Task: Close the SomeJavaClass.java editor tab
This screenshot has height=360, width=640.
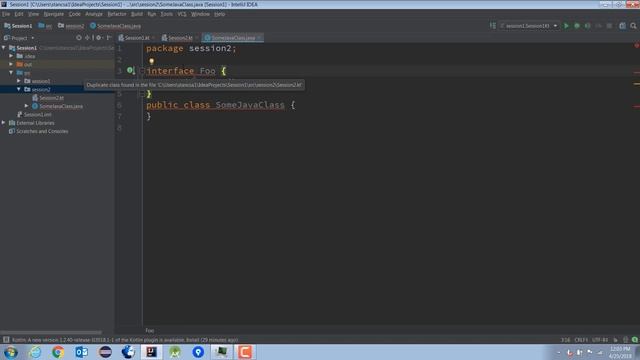Action: click(x=259, y=38)
